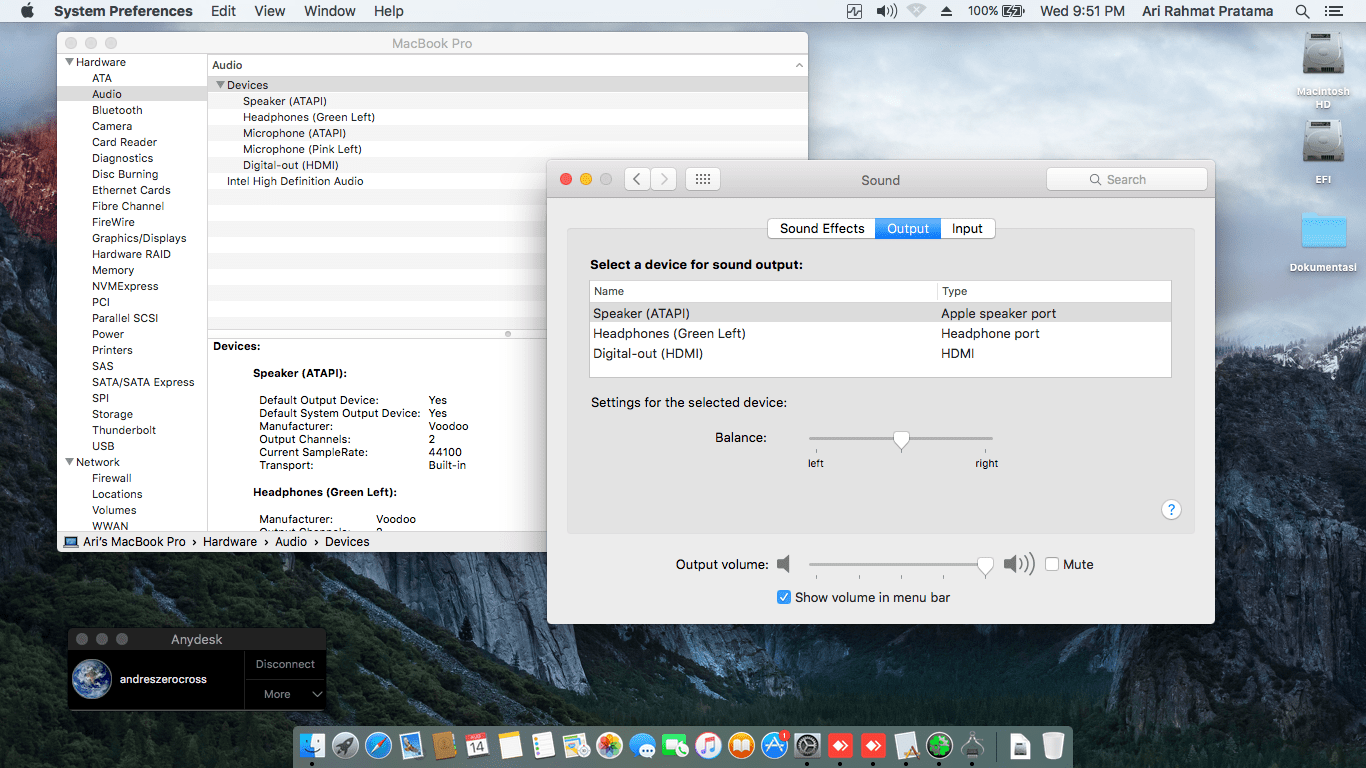Image resolution: width=1366 pixels, height=768 pixels.
Task: Open the Help menu
Action: (x=389, y=11)
